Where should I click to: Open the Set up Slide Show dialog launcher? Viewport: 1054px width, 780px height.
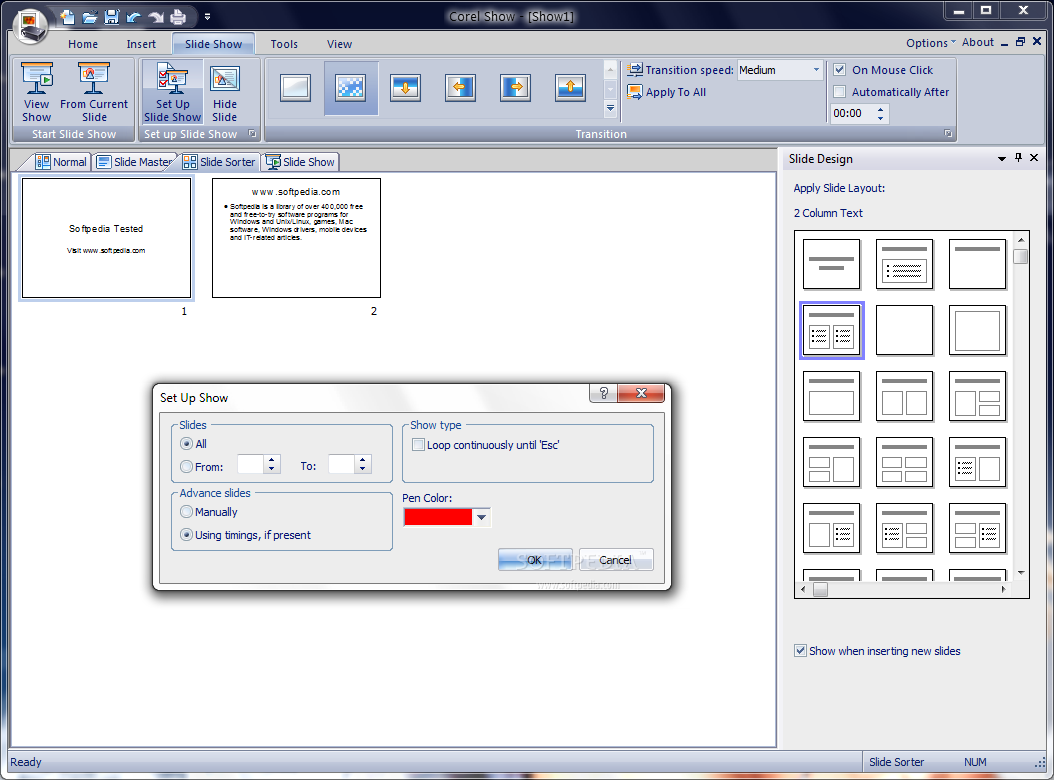coord(252,133)
